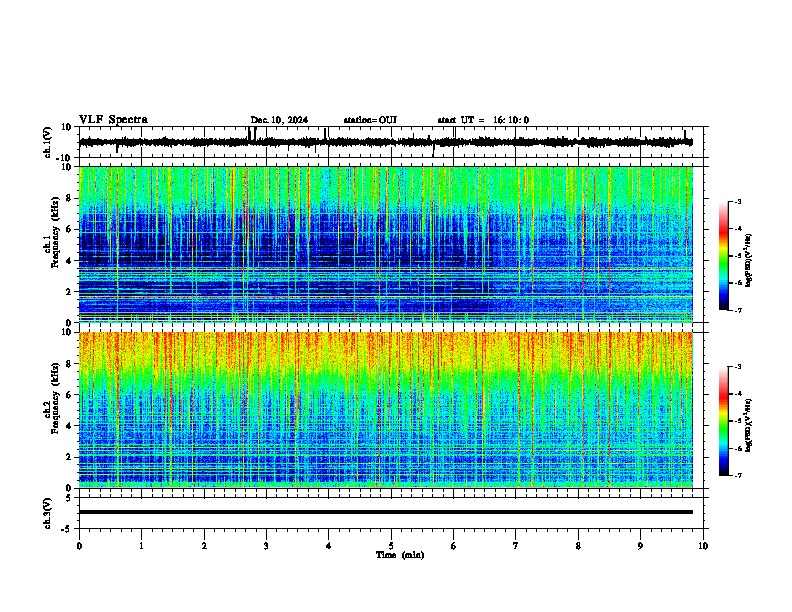Viewport: 792px width, 612px height.
Task: Click the "-10" tick on ch.1(V) axis
Action: pos(65,158)
